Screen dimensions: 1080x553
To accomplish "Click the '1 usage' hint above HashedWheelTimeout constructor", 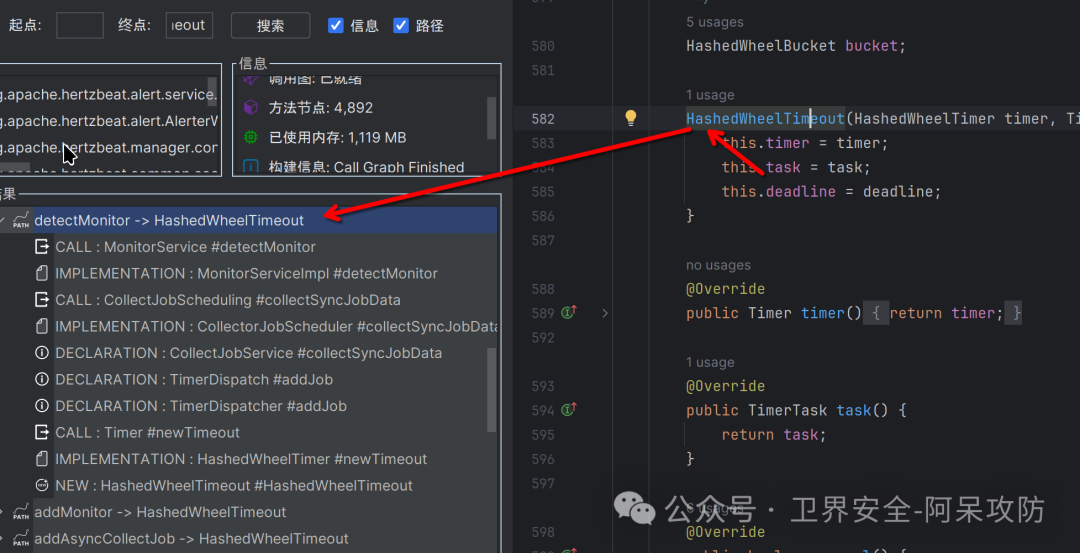I will pos(709,95).
